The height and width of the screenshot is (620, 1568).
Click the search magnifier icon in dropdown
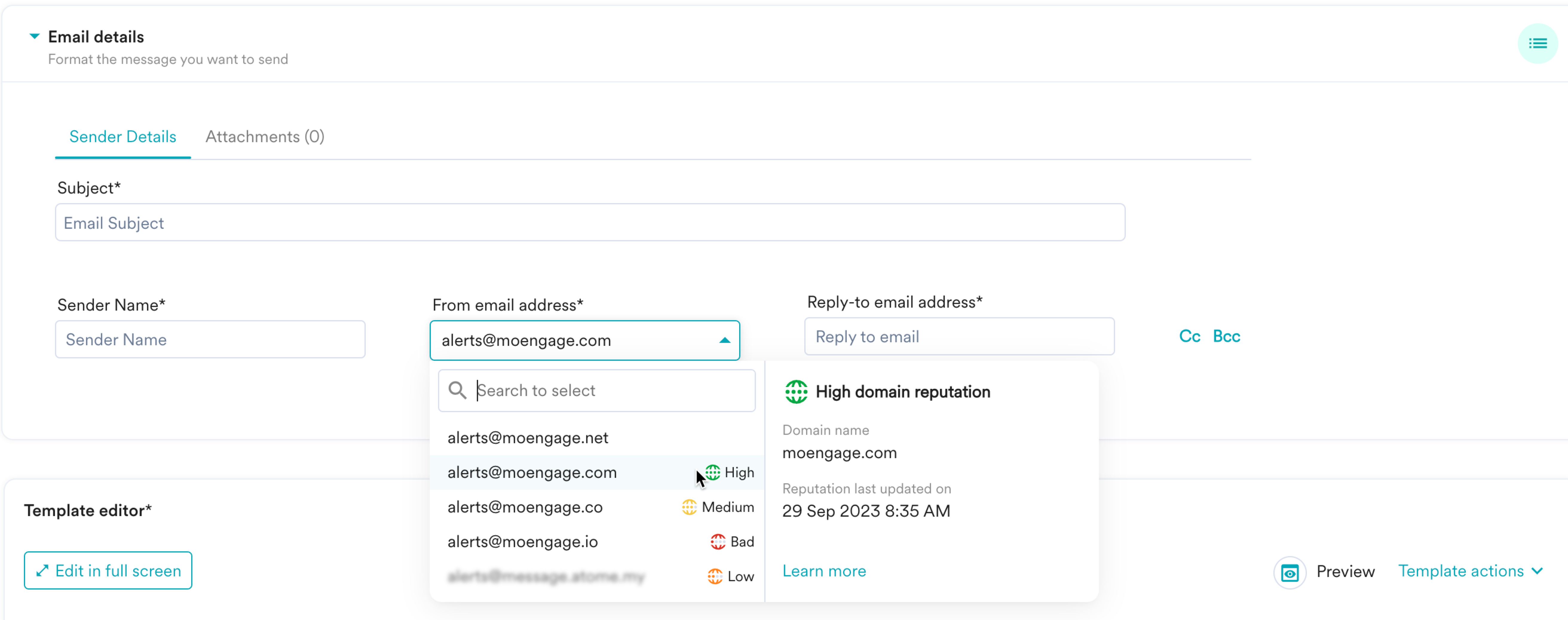[x=457, y=390]
